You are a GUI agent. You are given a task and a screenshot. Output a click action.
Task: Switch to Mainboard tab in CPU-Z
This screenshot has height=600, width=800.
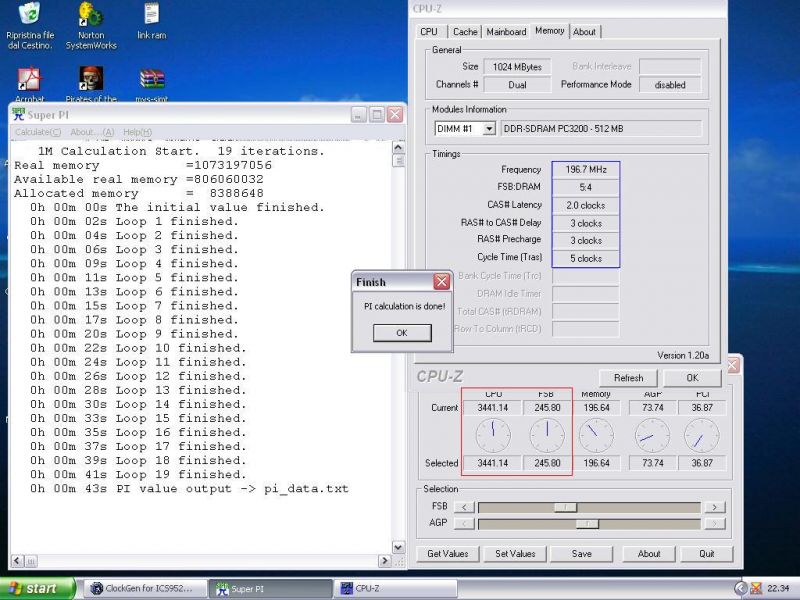tap(506, 32)
